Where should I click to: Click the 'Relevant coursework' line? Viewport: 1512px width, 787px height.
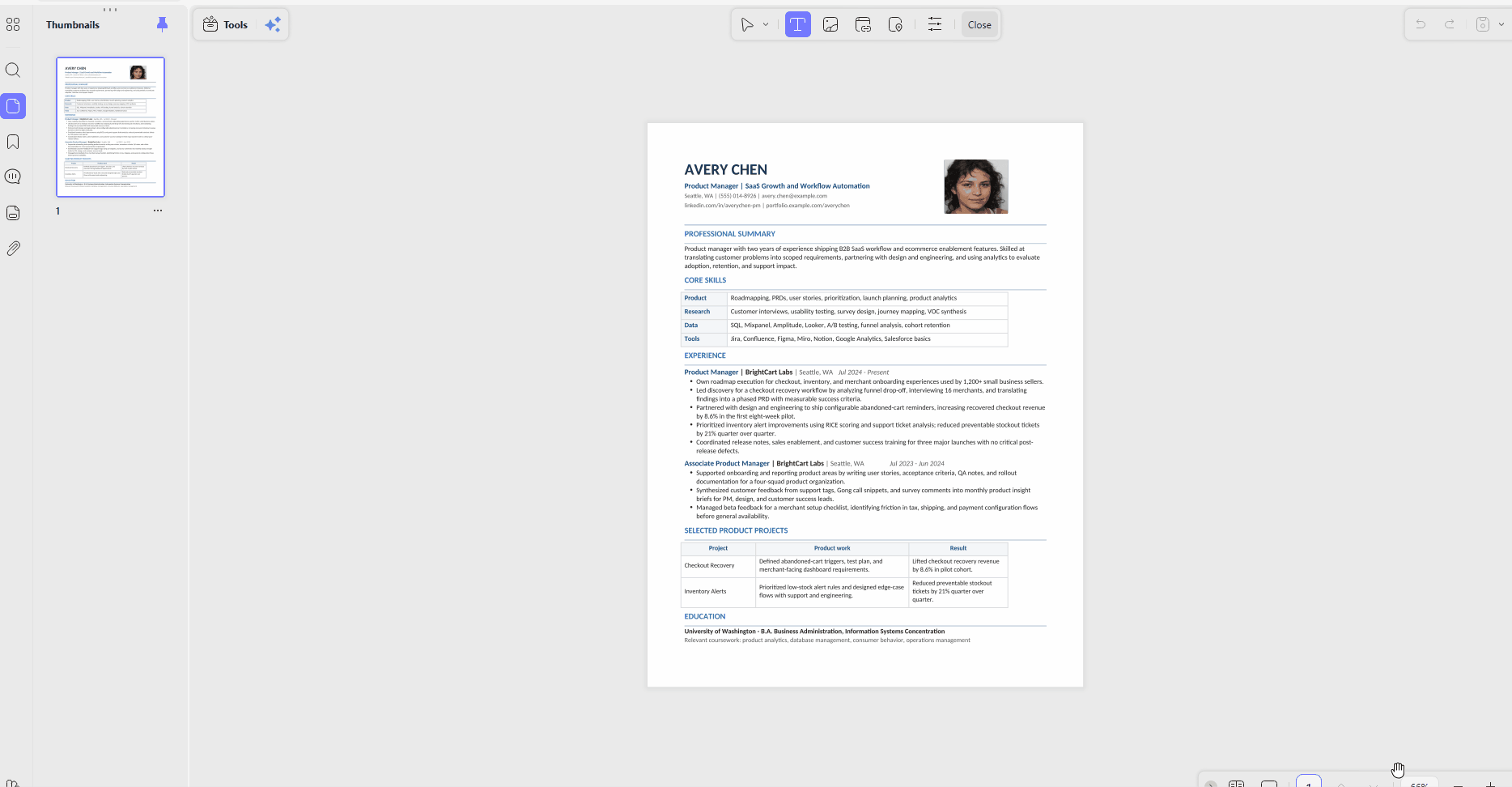point(827,640)
